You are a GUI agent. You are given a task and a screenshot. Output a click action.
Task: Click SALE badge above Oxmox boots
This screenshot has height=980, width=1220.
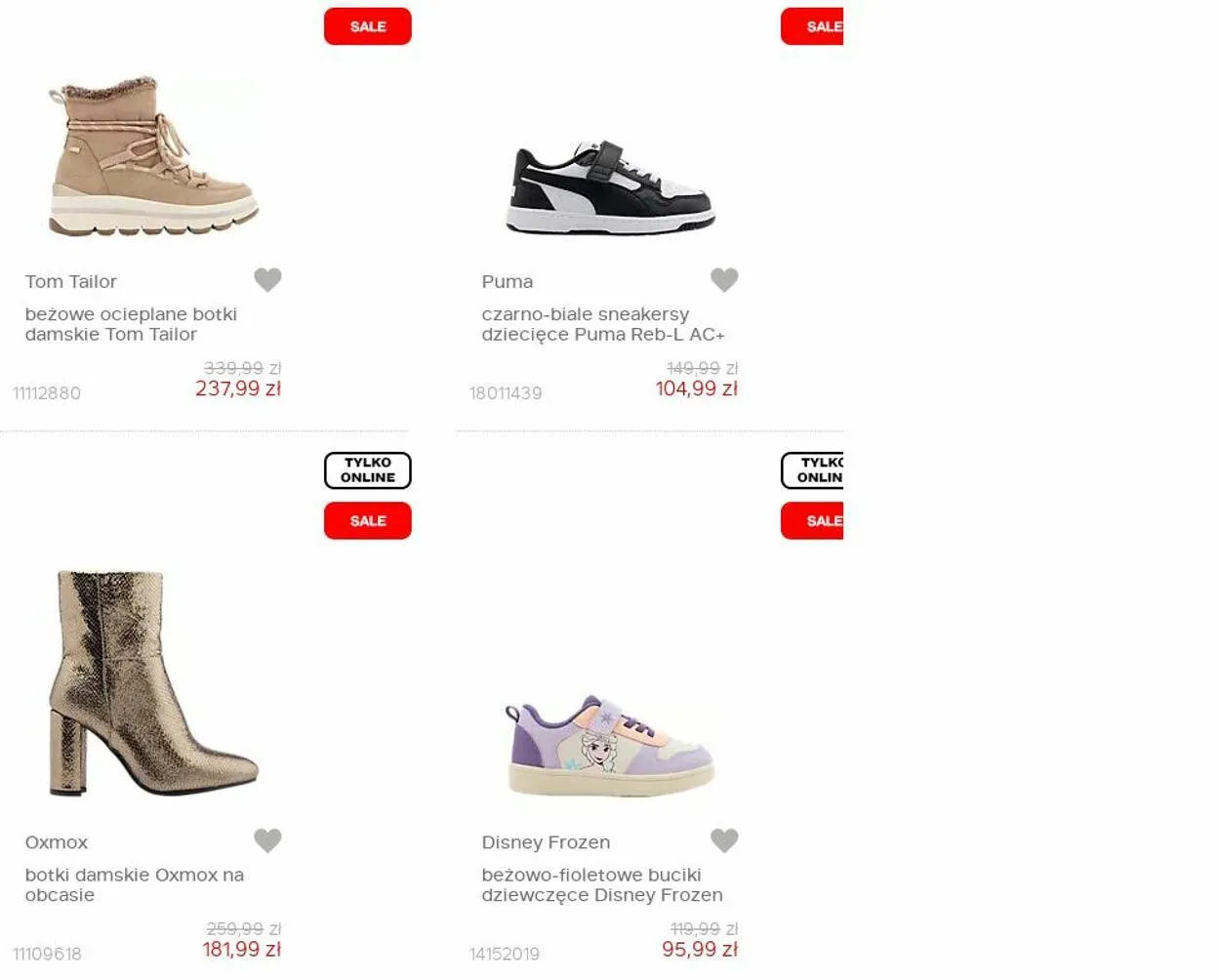click(367, 521)
